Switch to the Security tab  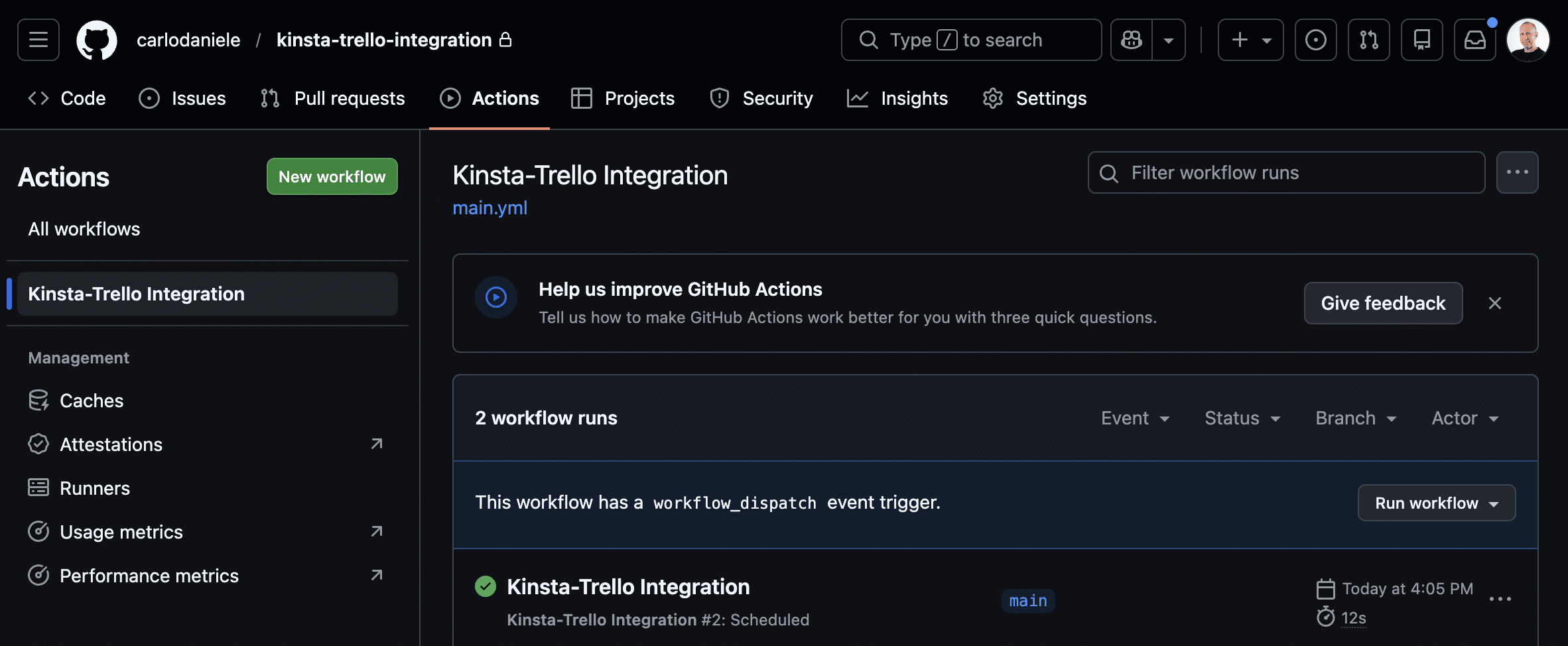pyautogui.click(x=761, y=98)
